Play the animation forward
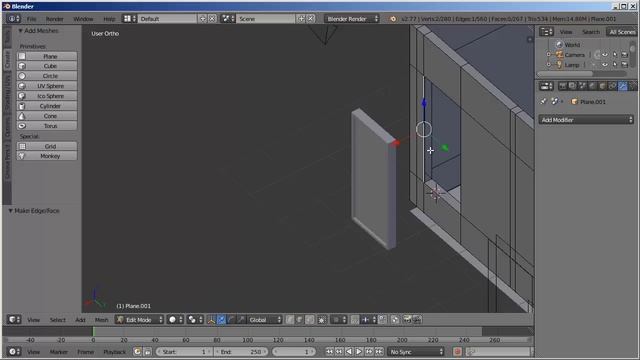The width and height of the screenshot is (640, 360). 359,352
